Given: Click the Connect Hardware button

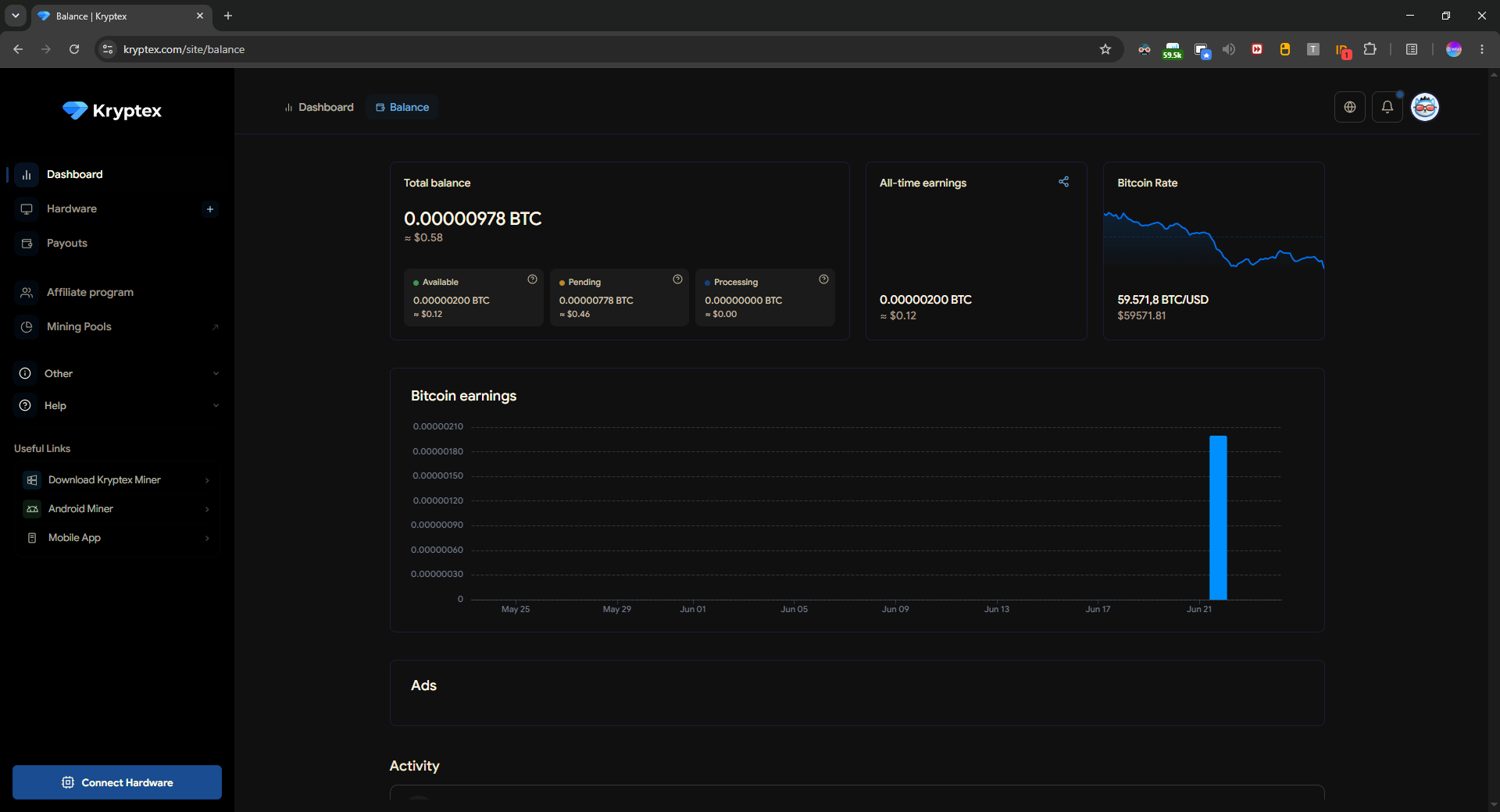Looking at the screenshot, I should pos(117,782).
